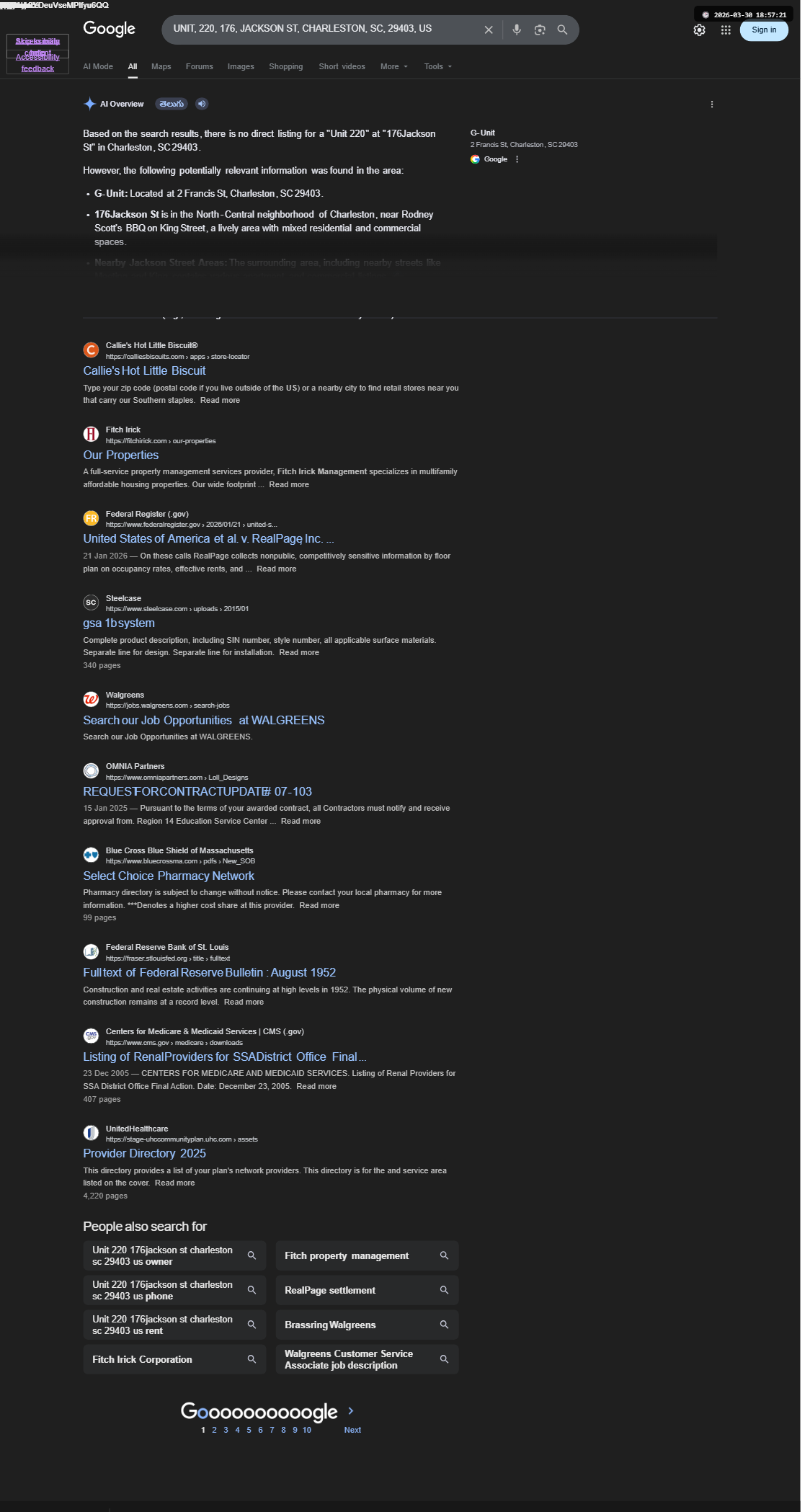This screenshot has width=810, height=1512.
Task: Start voice search with microphone icon
Action: [x=517, y=30]
